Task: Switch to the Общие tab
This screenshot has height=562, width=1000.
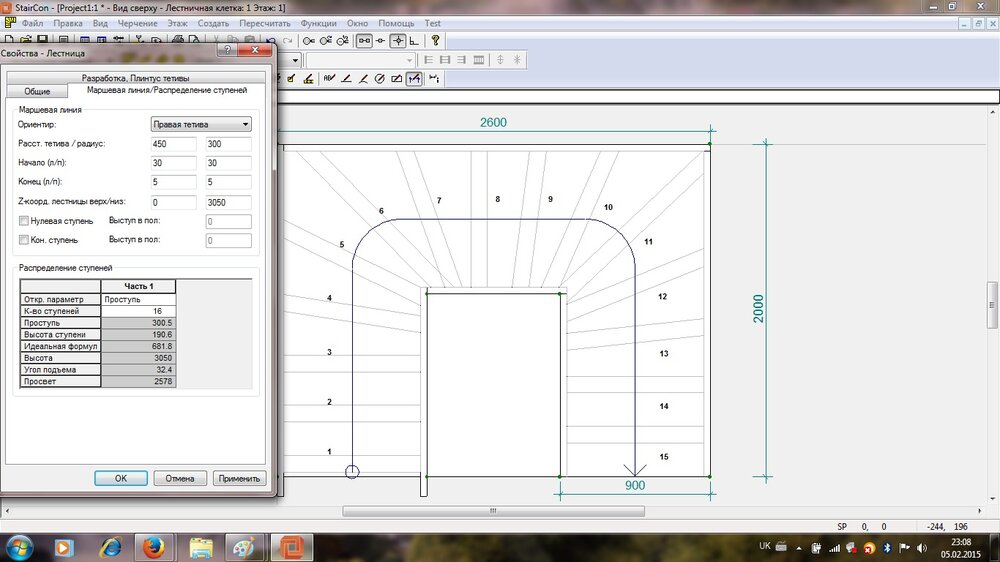Action: pyautogui.click(x=38, y=91)
